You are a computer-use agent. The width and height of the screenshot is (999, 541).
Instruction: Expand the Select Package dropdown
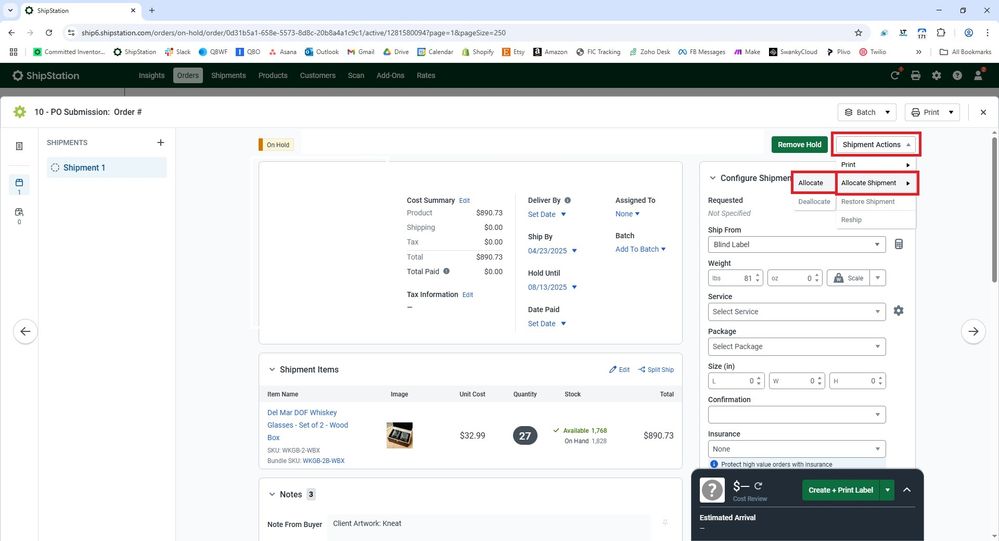(x=796, y=346)
